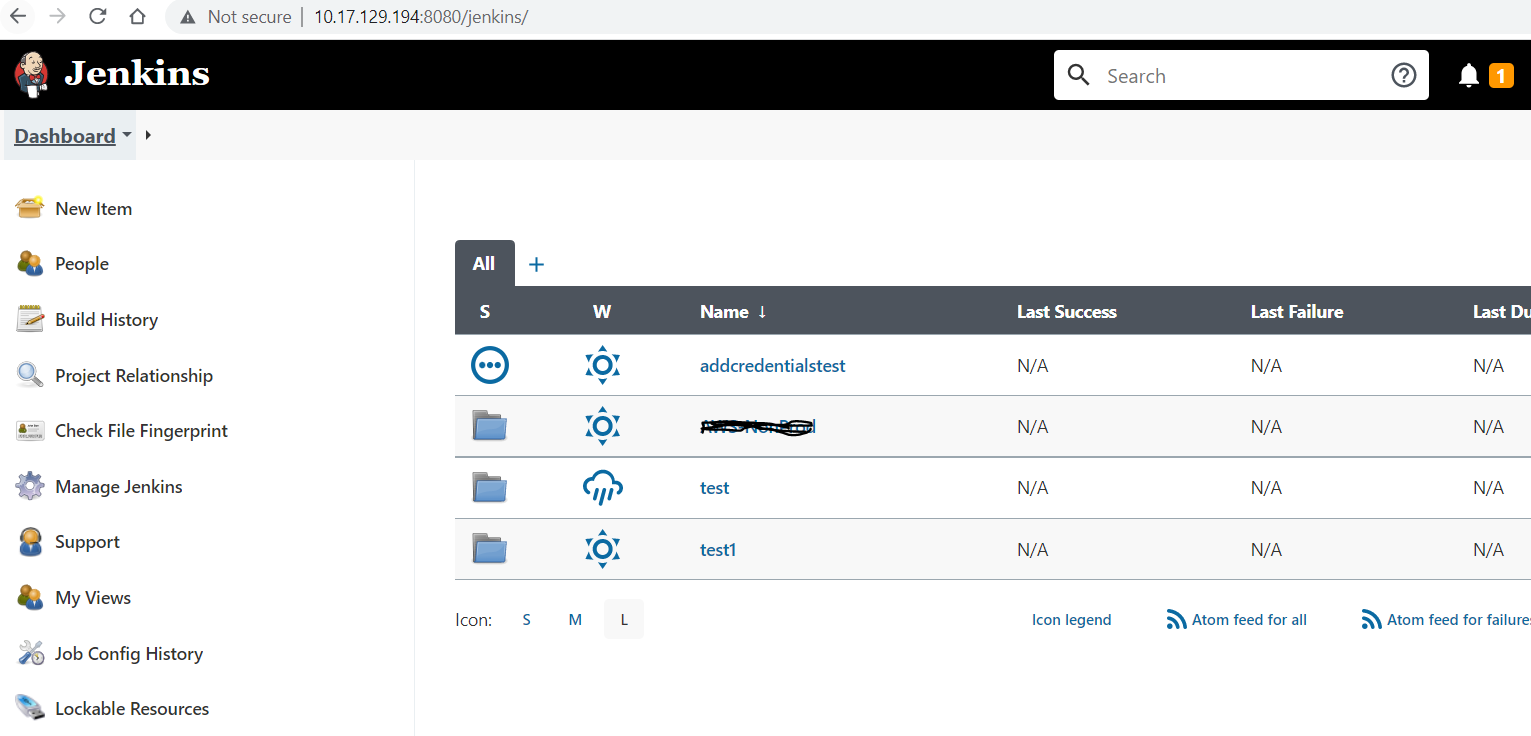Click the browser address bar URL

pyautogui.click(x=421, y=17)
